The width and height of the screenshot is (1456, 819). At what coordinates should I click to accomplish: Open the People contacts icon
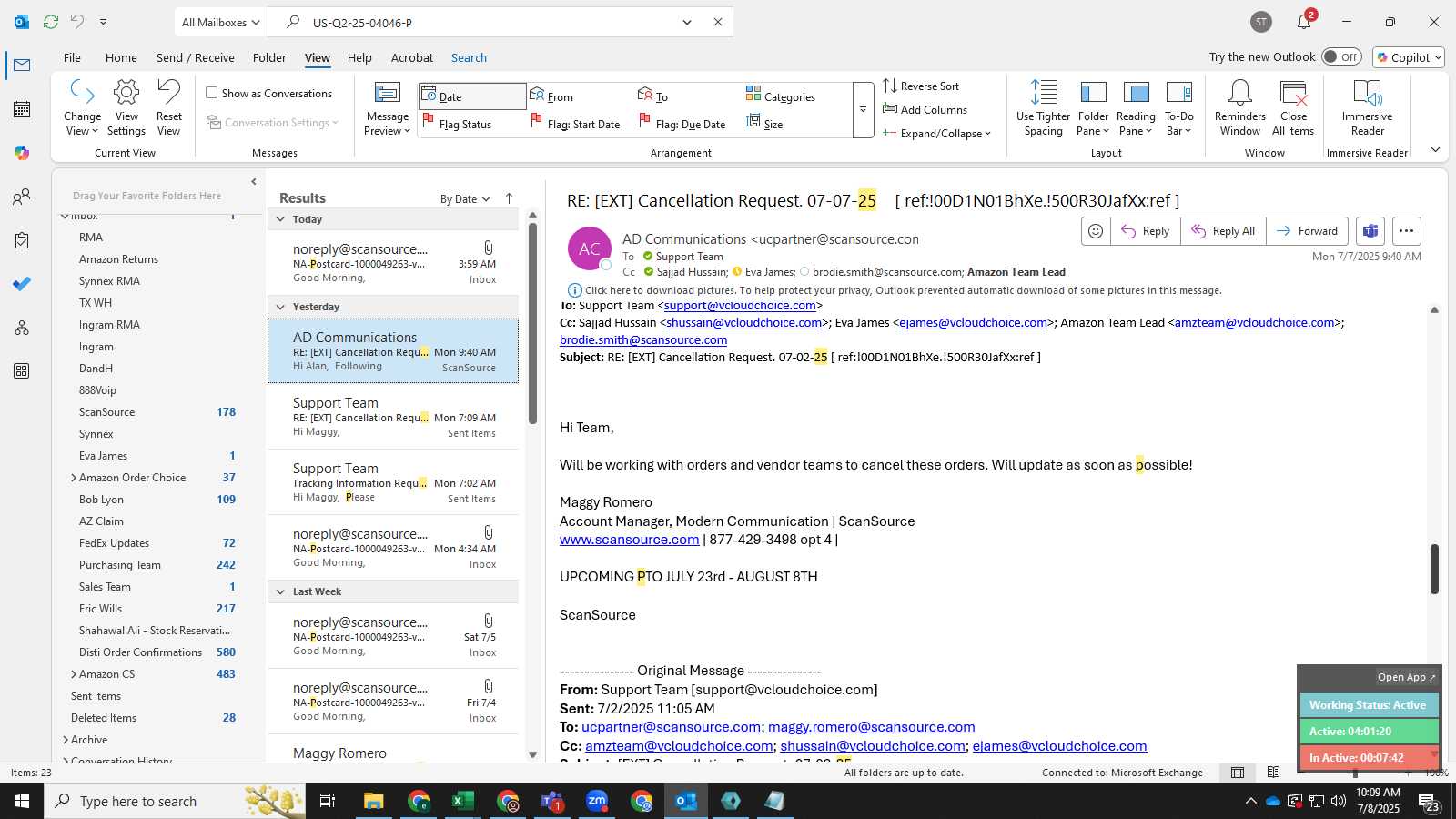coord(22,197)
